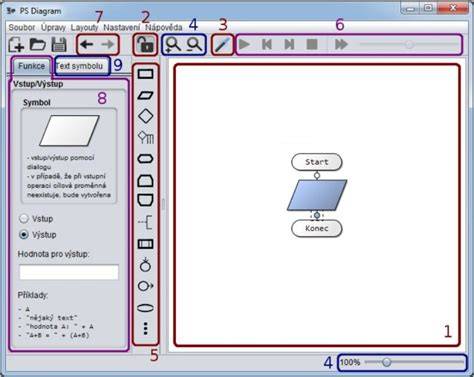Image resolution: width=474 pixels, height=377 pixels.
Task: Select the subroutine double-bar rectangle symbol
Action: coord(146,244)
